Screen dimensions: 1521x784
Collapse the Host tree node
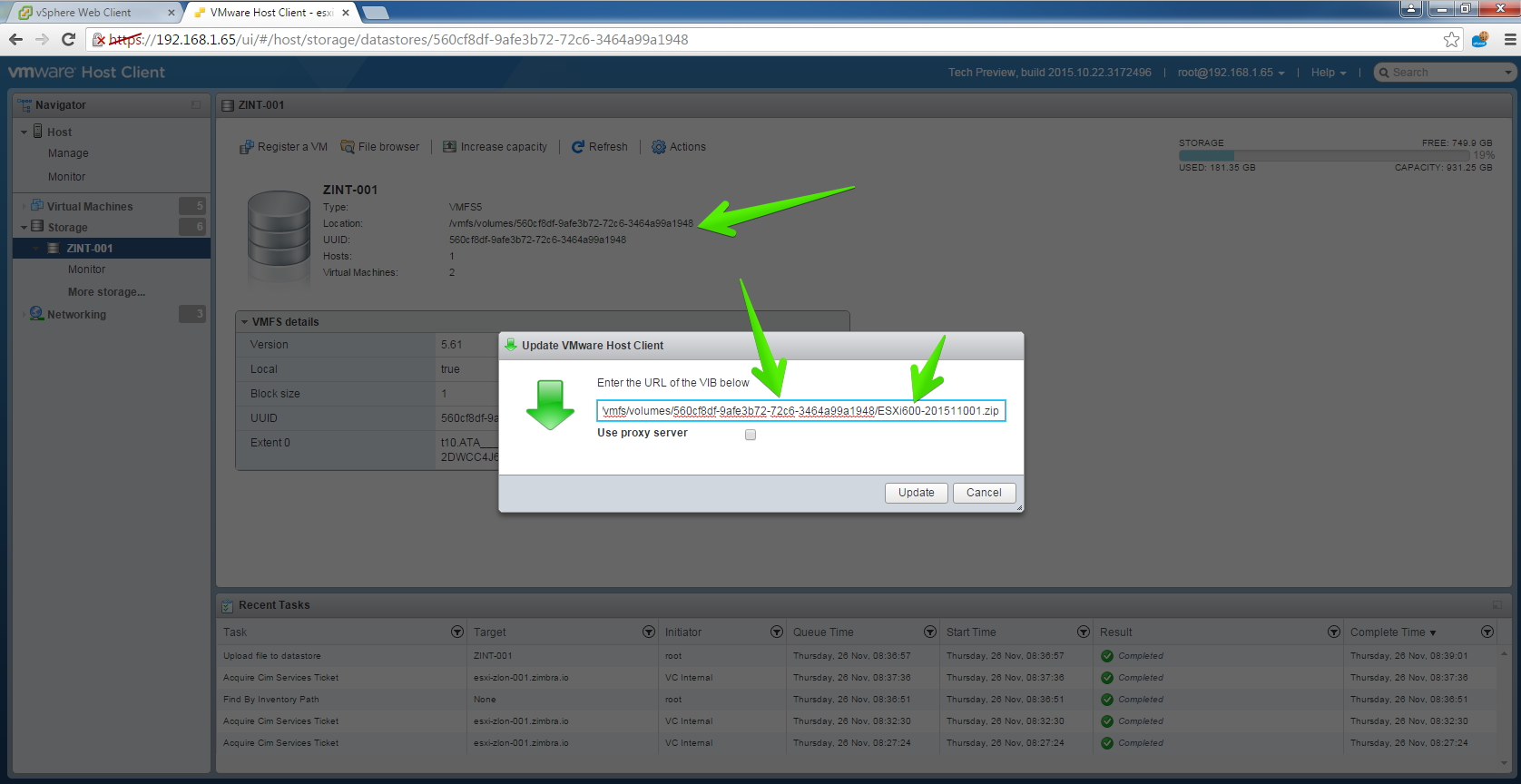coord(24,132)
